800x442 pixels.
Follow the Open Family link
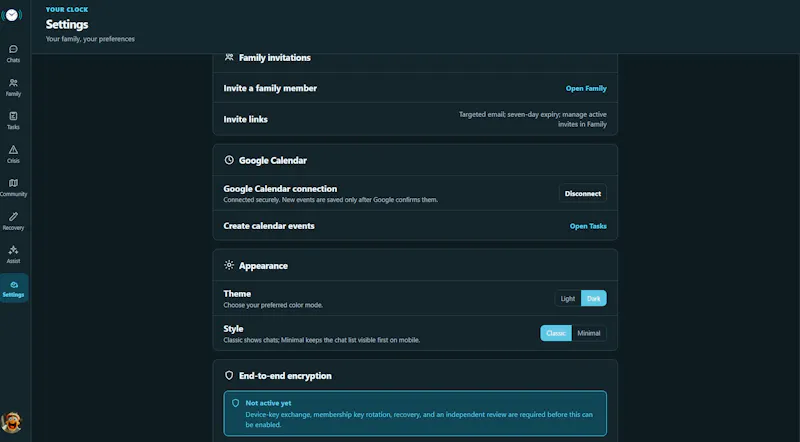[586, 88]
